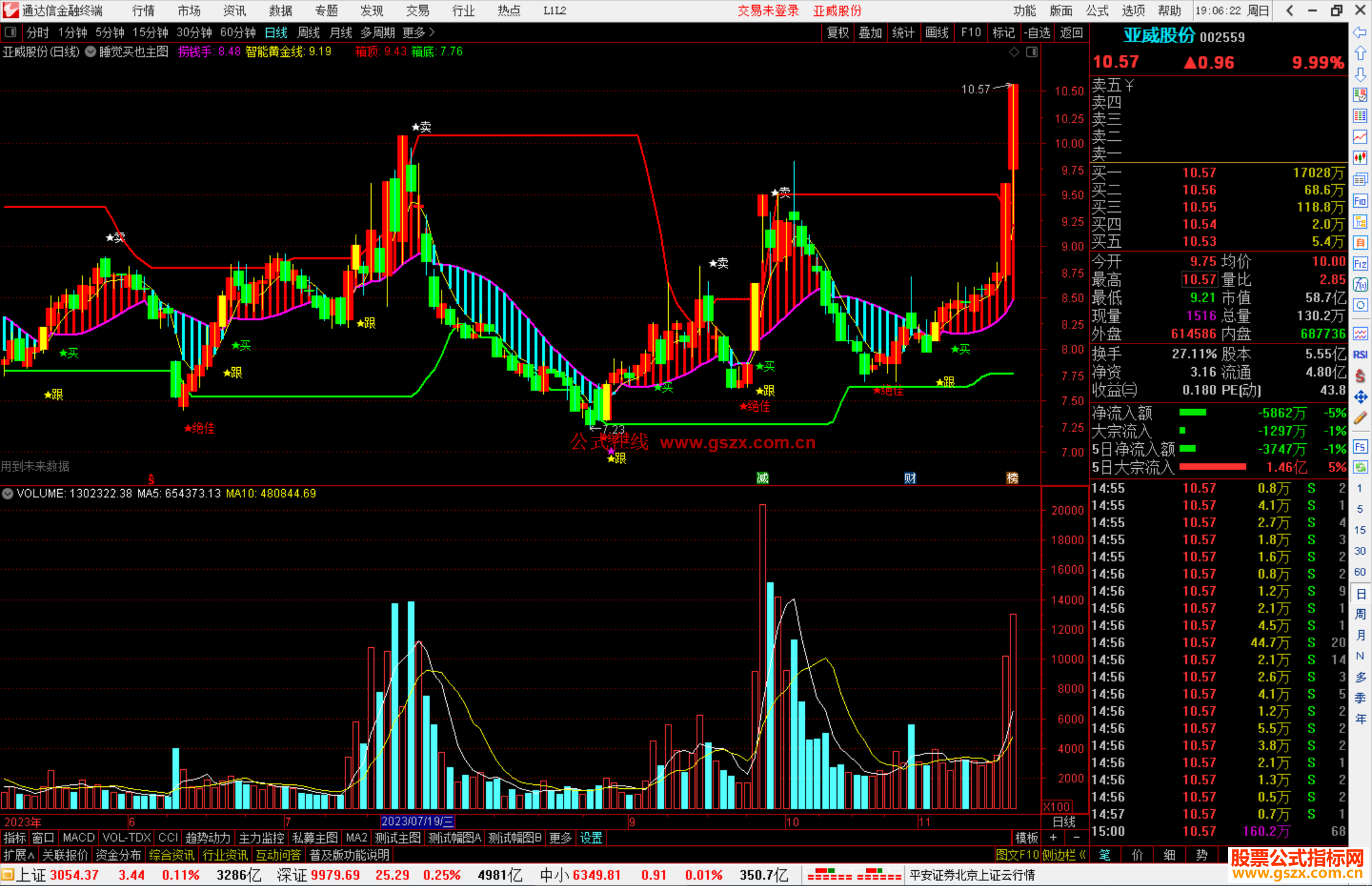Expand the 更多 periods dropdown

(x=419, y=32)
